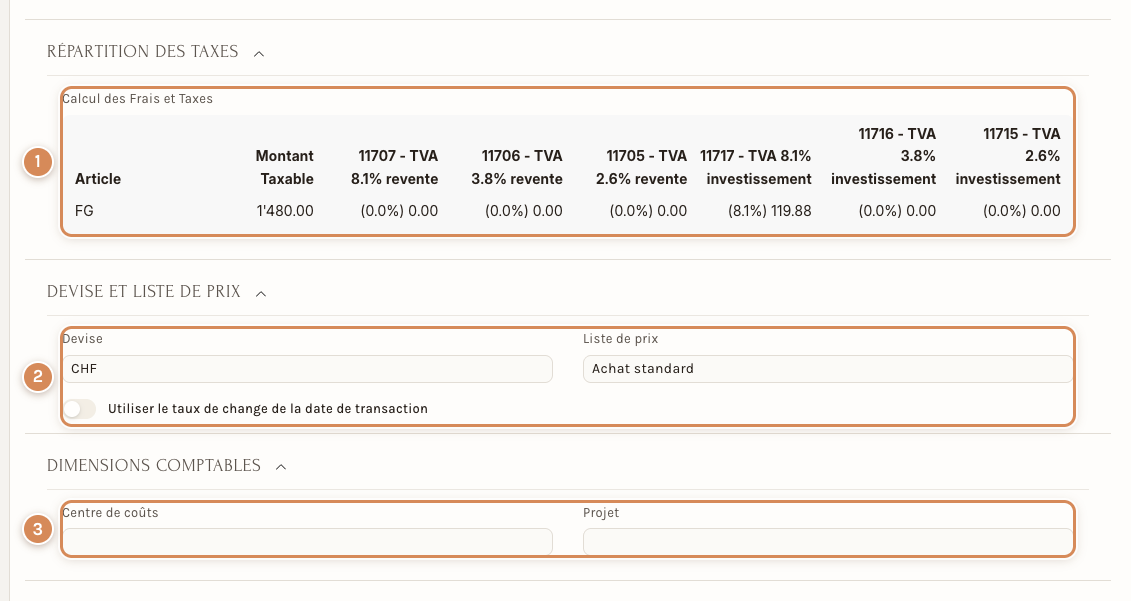This screenshot has width=1131, height=601.
Task: Click the exchange rate toggle label text
Action: pyautogui.click(x=268, y=409)
